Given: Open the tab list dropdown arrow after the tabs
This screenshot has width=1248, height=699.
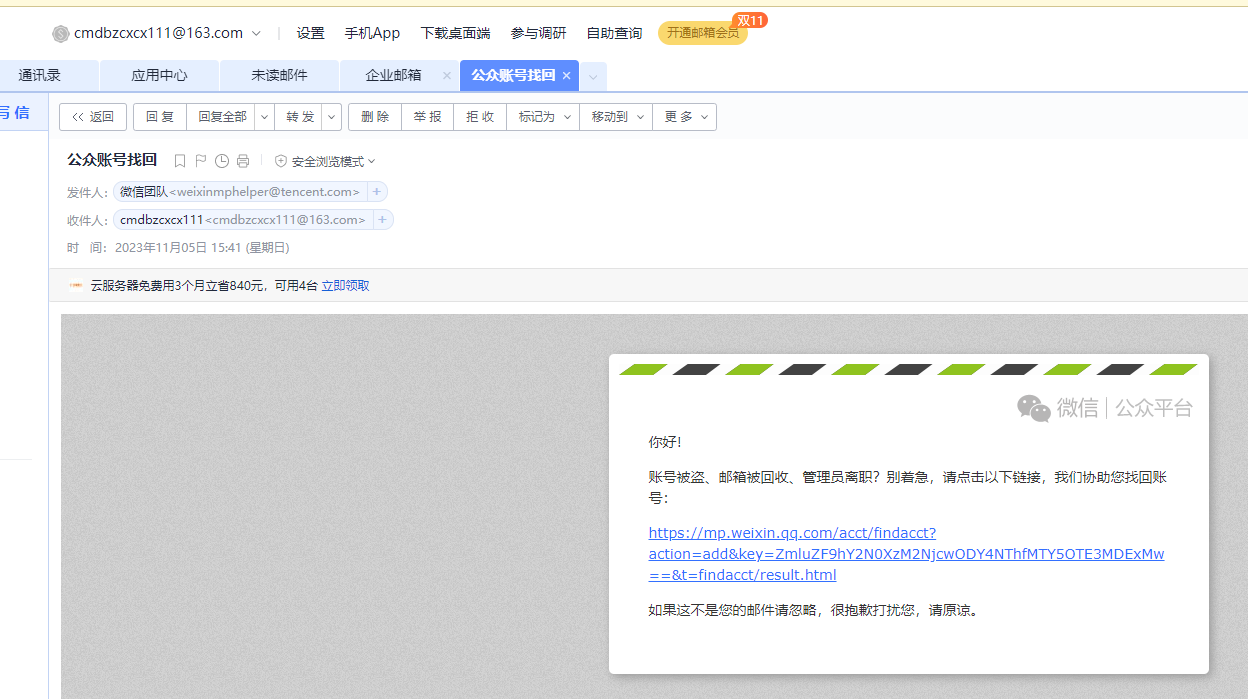Looking at the screenshot, I should pos(593,77).
